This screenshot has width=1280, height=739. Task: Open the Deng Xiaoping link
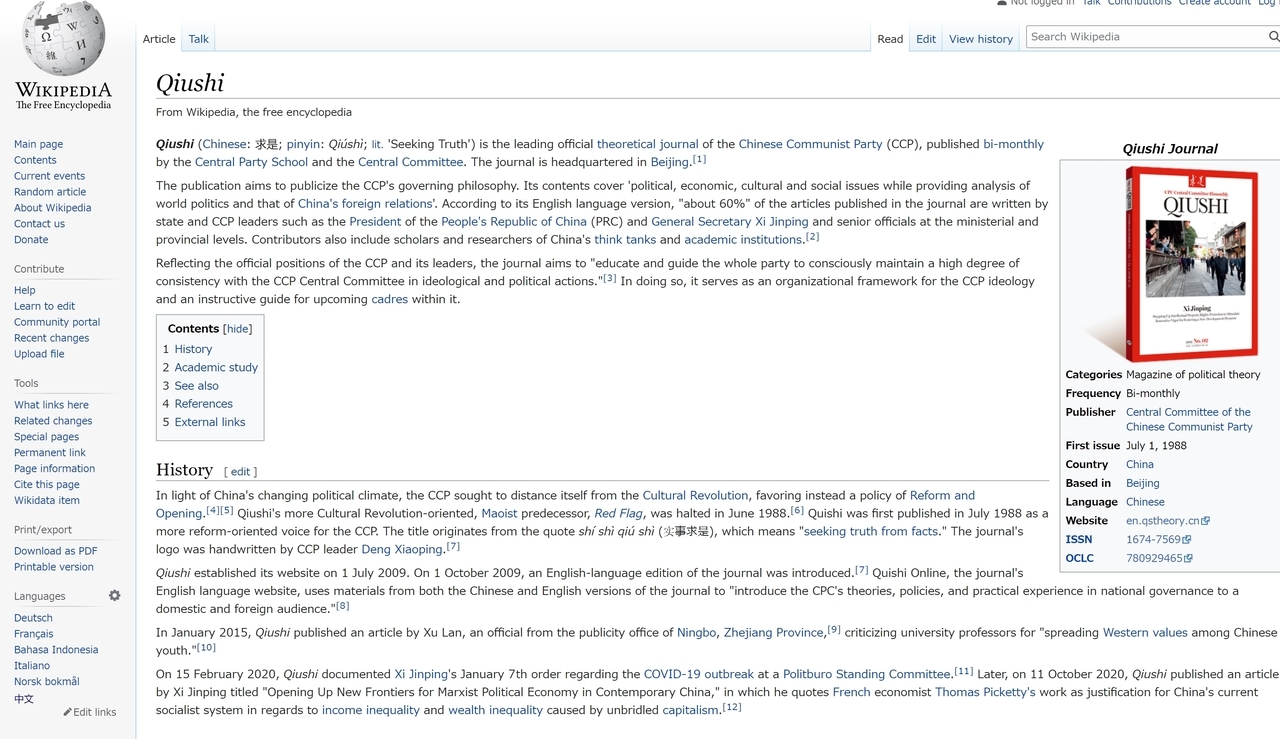[x=403, y=549]
